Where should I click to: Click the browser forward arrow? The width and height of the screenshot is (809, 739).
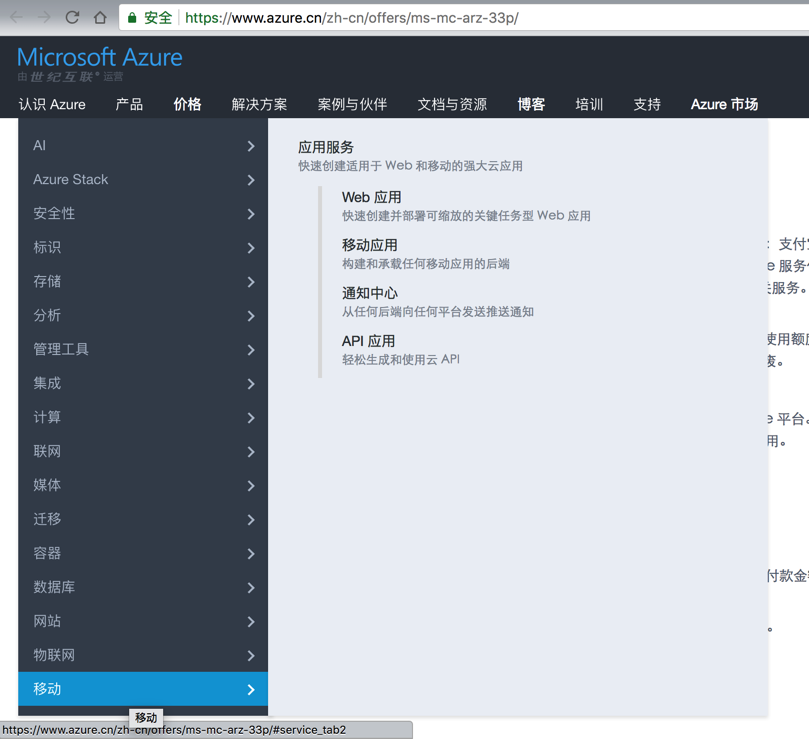point(44,18)
